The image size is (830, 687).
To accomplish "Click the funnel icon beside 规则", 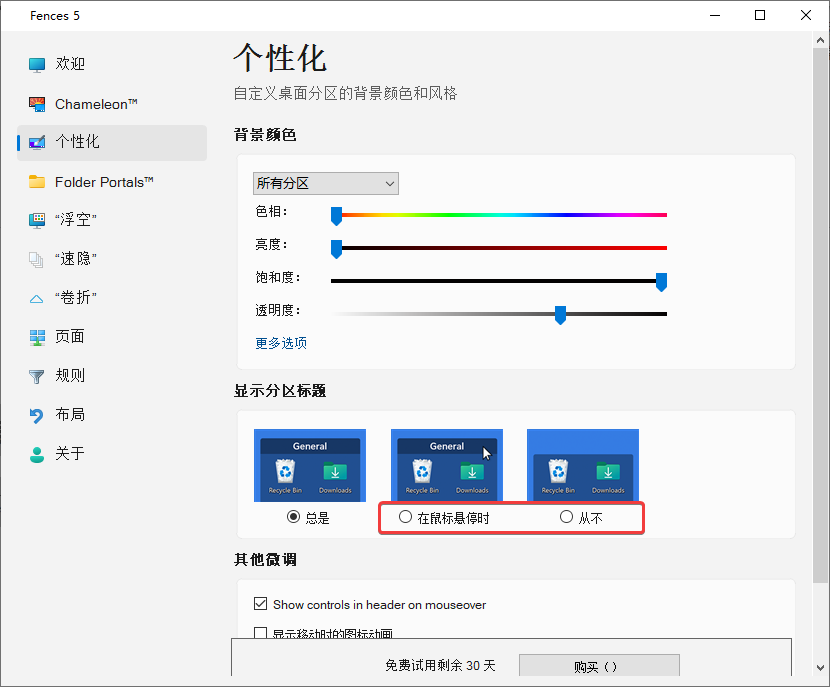I will click(37, 376).
